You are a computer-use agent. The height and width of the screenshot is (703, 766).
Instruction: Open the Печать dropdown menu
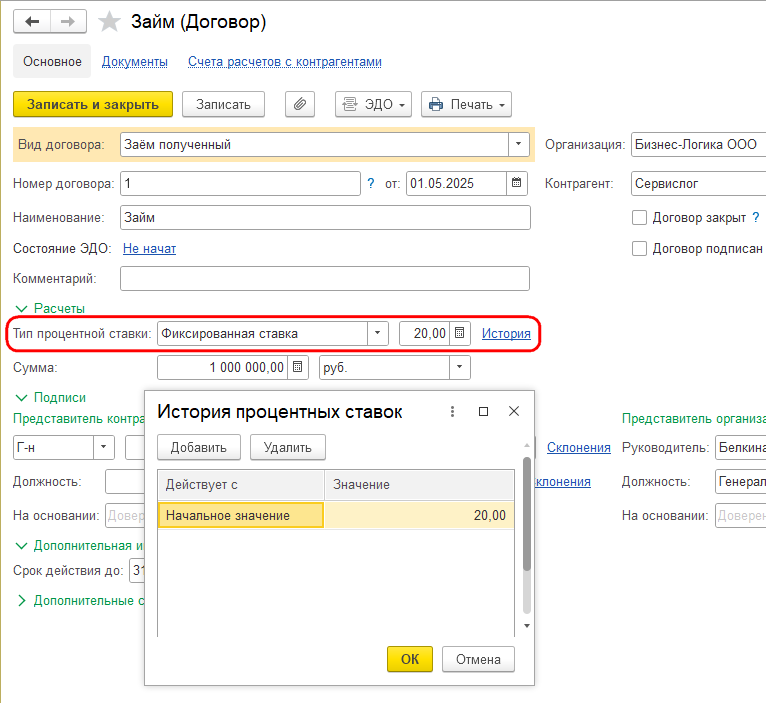tap(466, 104)
